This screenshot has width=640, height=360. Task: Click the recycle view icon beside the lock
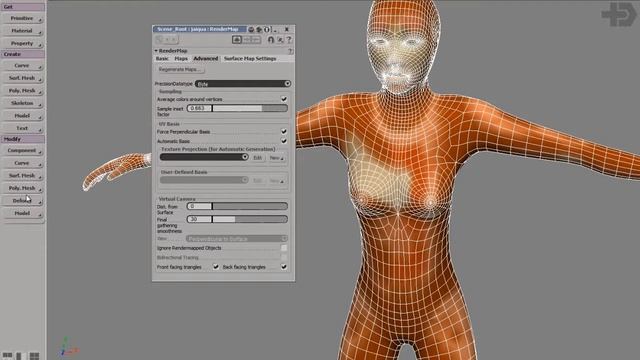[280, 40]
